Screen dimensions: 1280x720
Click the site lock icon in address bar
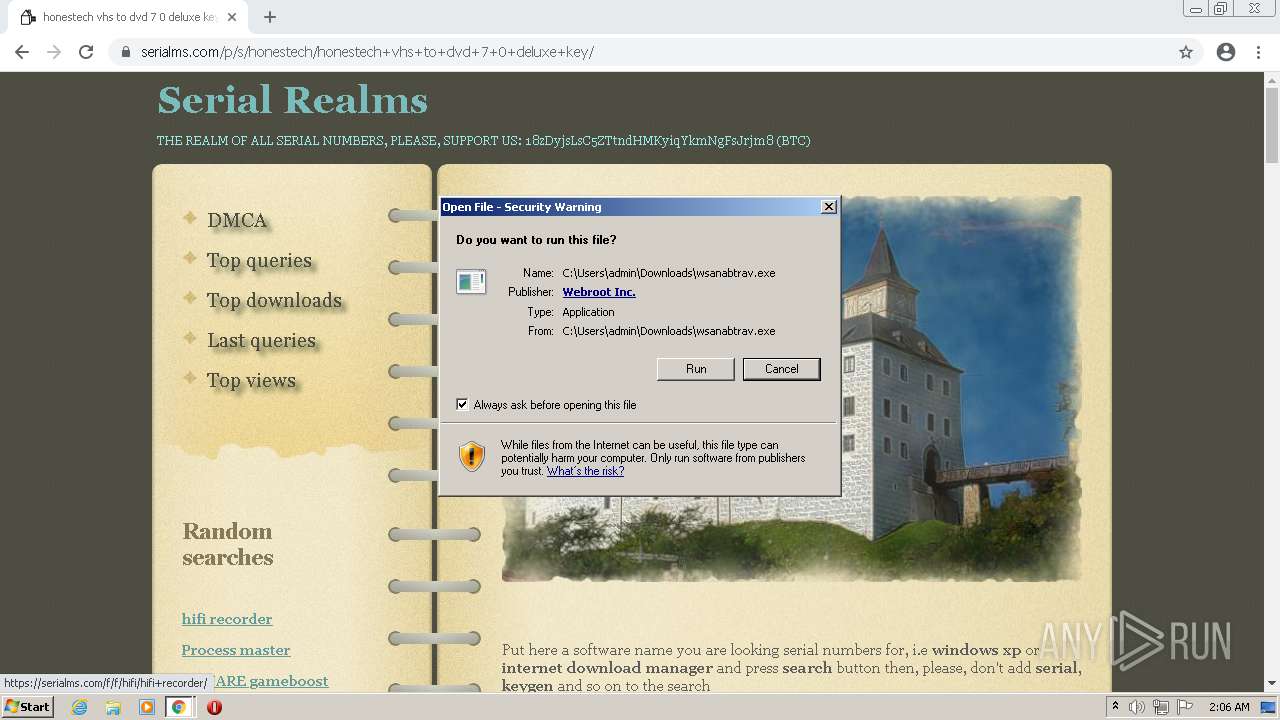[126, 52]
